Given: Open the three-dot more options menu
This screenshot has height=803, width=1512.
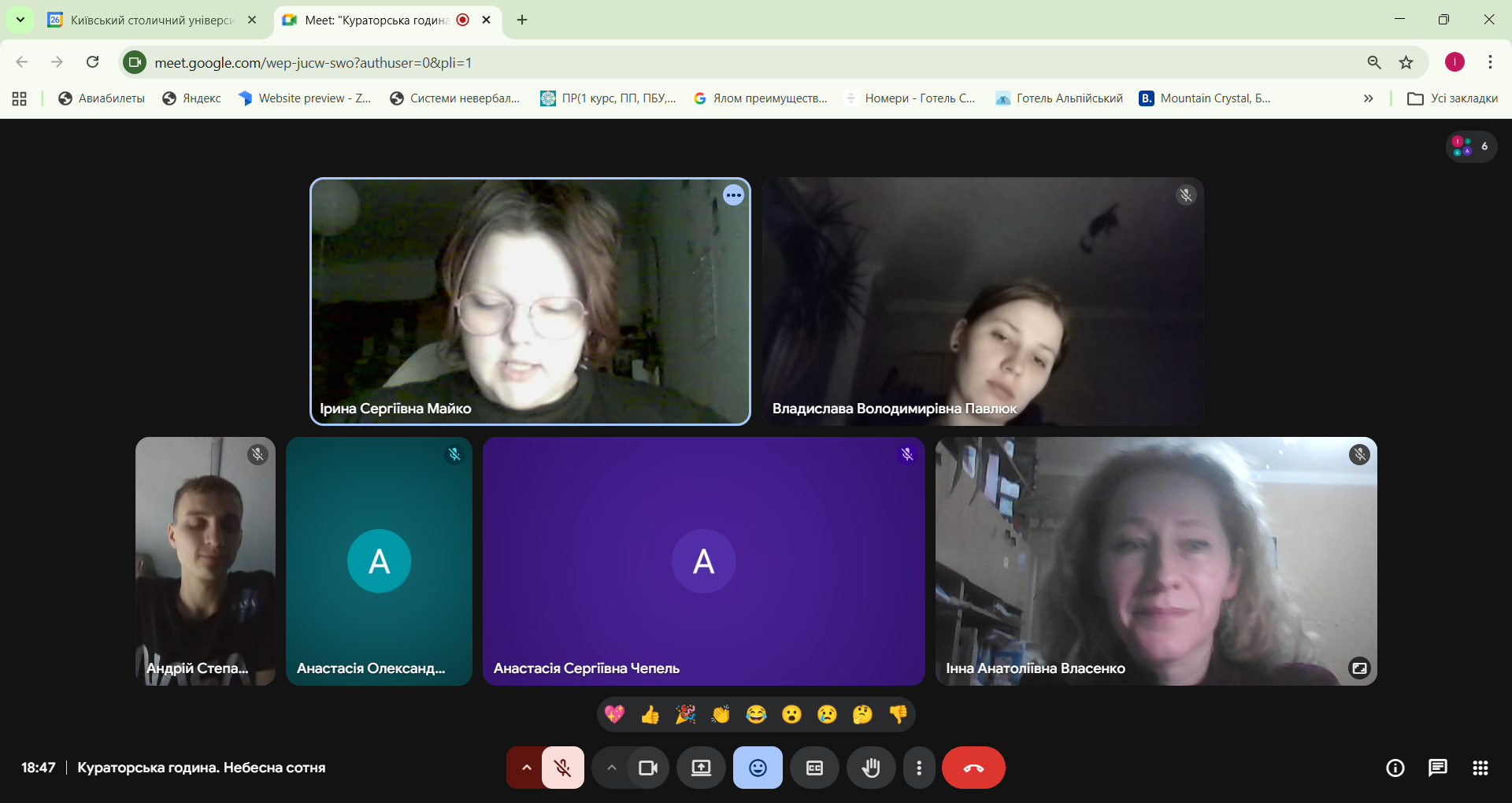Looking at the screenshot, I should tap(918, 768).
